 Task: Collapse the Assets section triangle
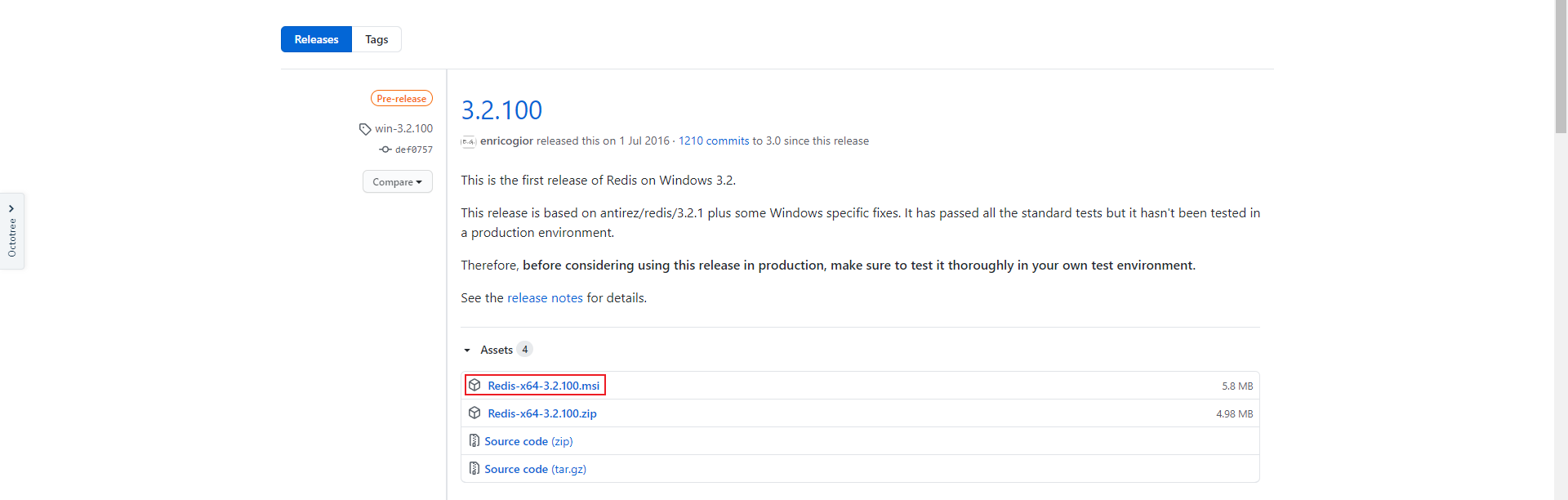pyautogui.click(x=467, y=350)
